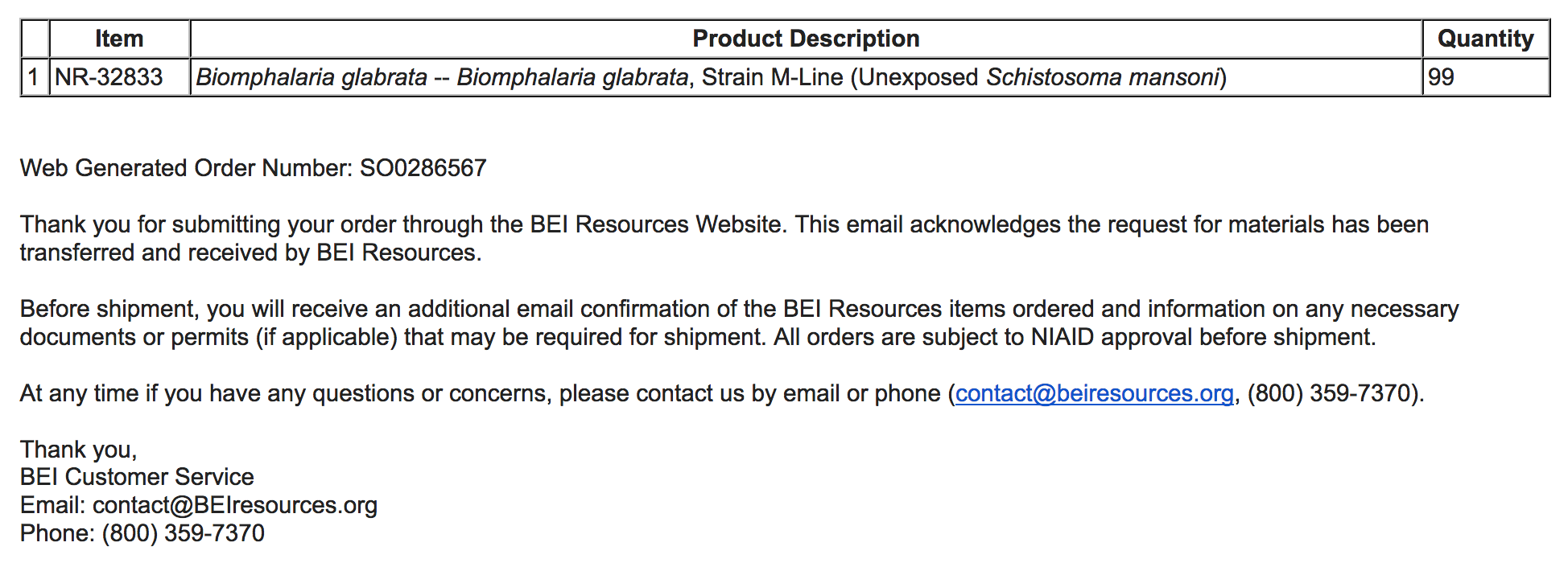Click the 'Before shipment' paragraph text
The height and width of the screenshot is (563, 1568).
coord(739,323)
